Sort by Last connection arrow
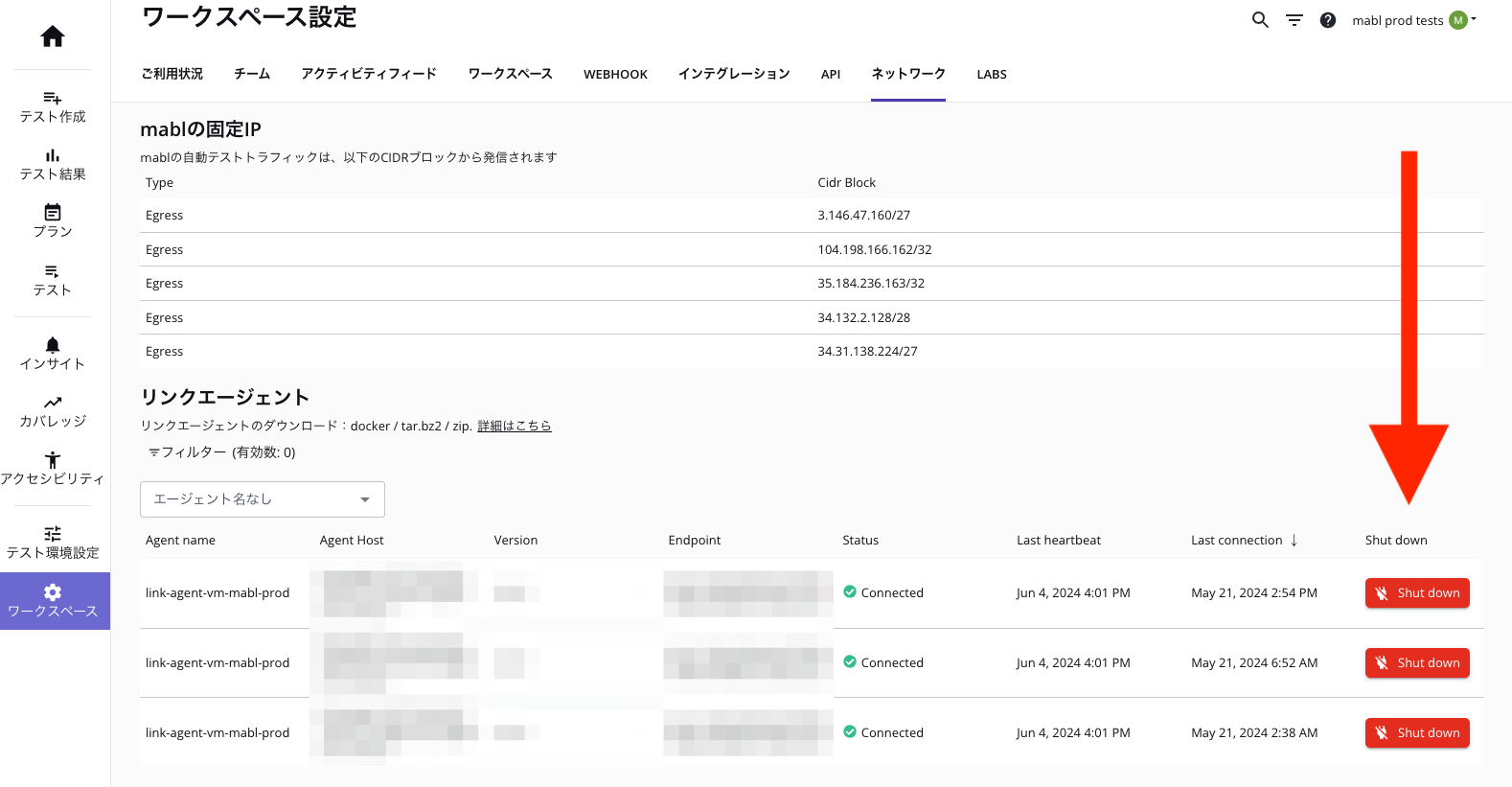Screen dimensions: 1512x787 click(1294, 541)
